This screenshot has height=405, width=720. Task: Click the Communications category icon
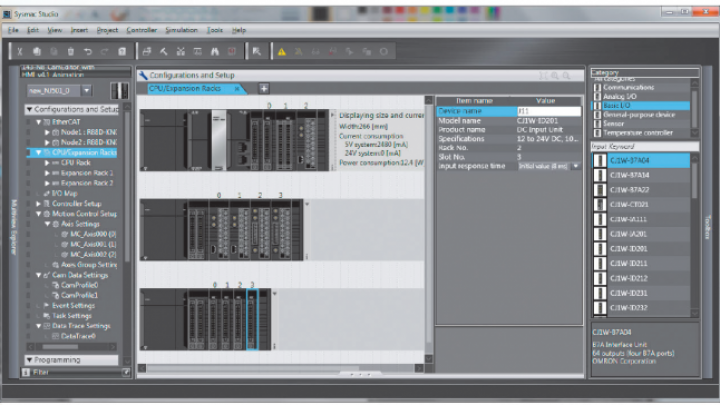[597, 87]
